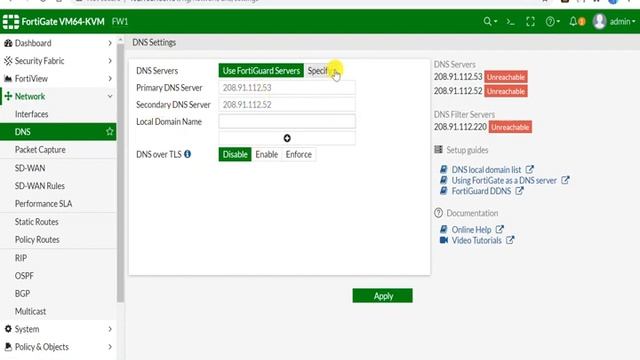Toggle the fullscreen icon

530,22
